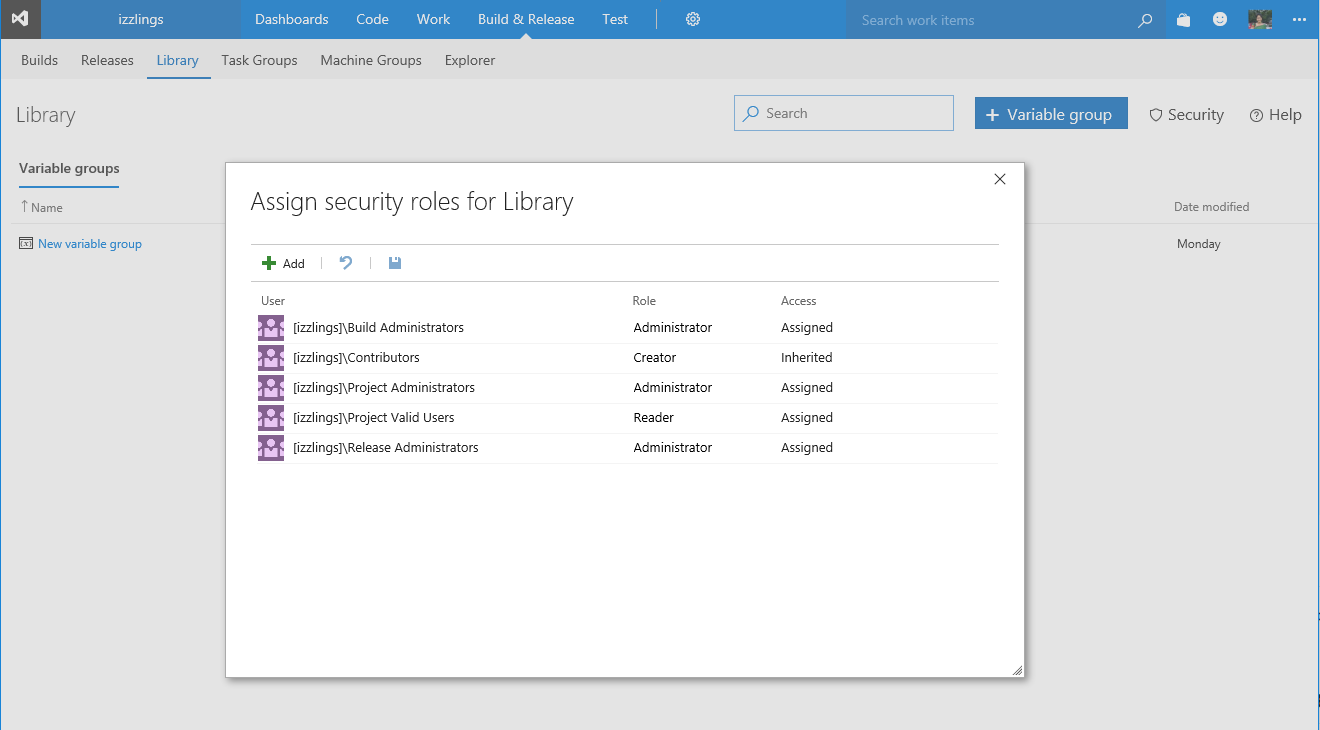
Task: Select the Build Administrators row
Action: (x=378, y=328)
